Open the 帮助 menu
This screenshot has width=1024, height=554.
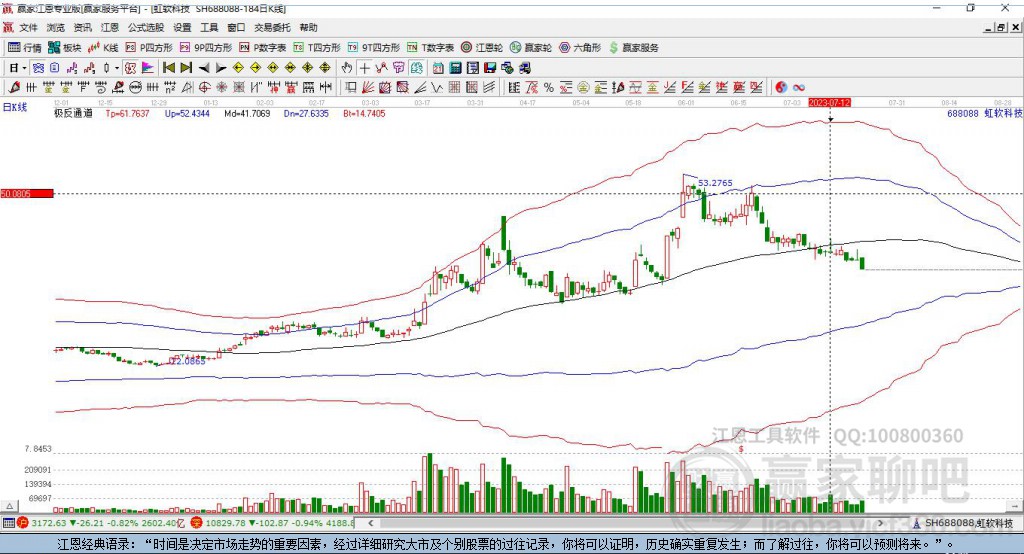308,27
